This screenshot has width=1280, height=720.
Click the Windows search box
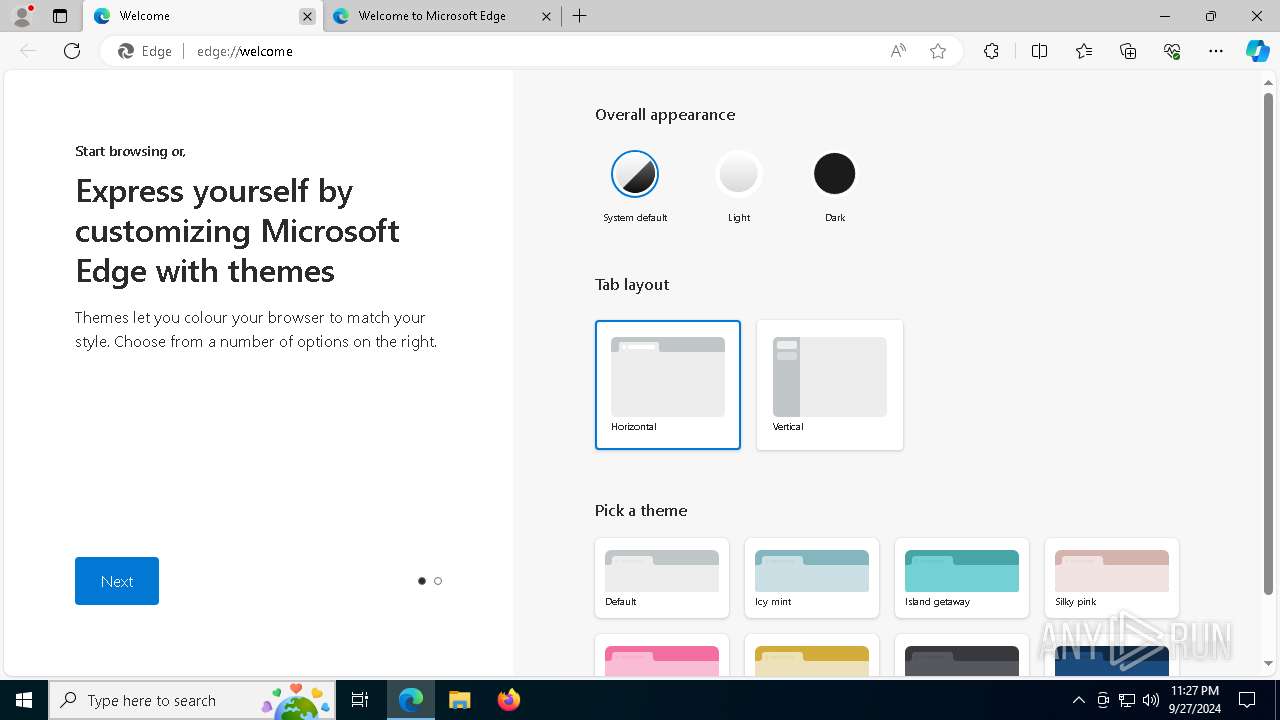click(x=192, y=700)
